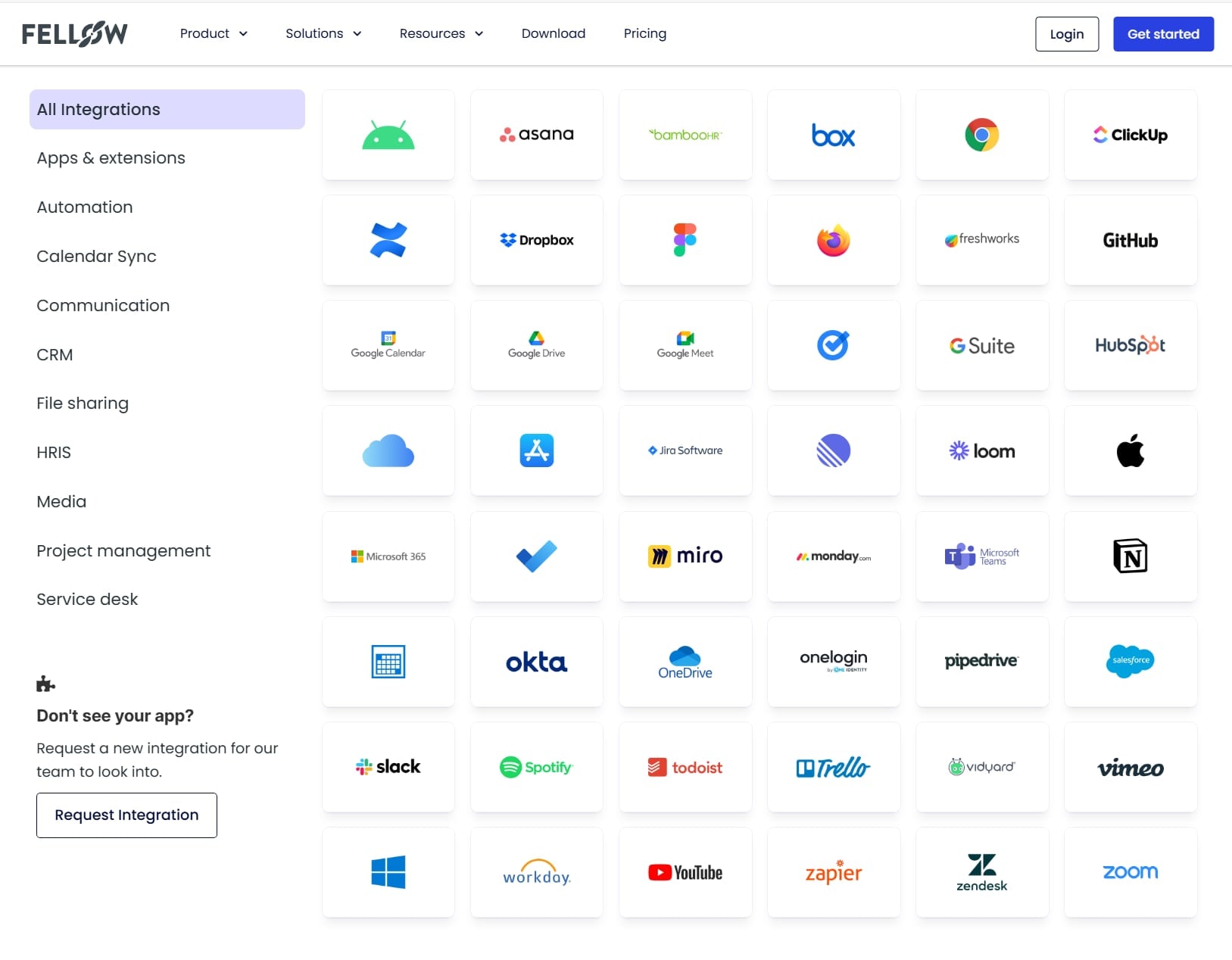Open the Fellow home logo
The height and width of the screenshot is (960, 1232).
74,34
